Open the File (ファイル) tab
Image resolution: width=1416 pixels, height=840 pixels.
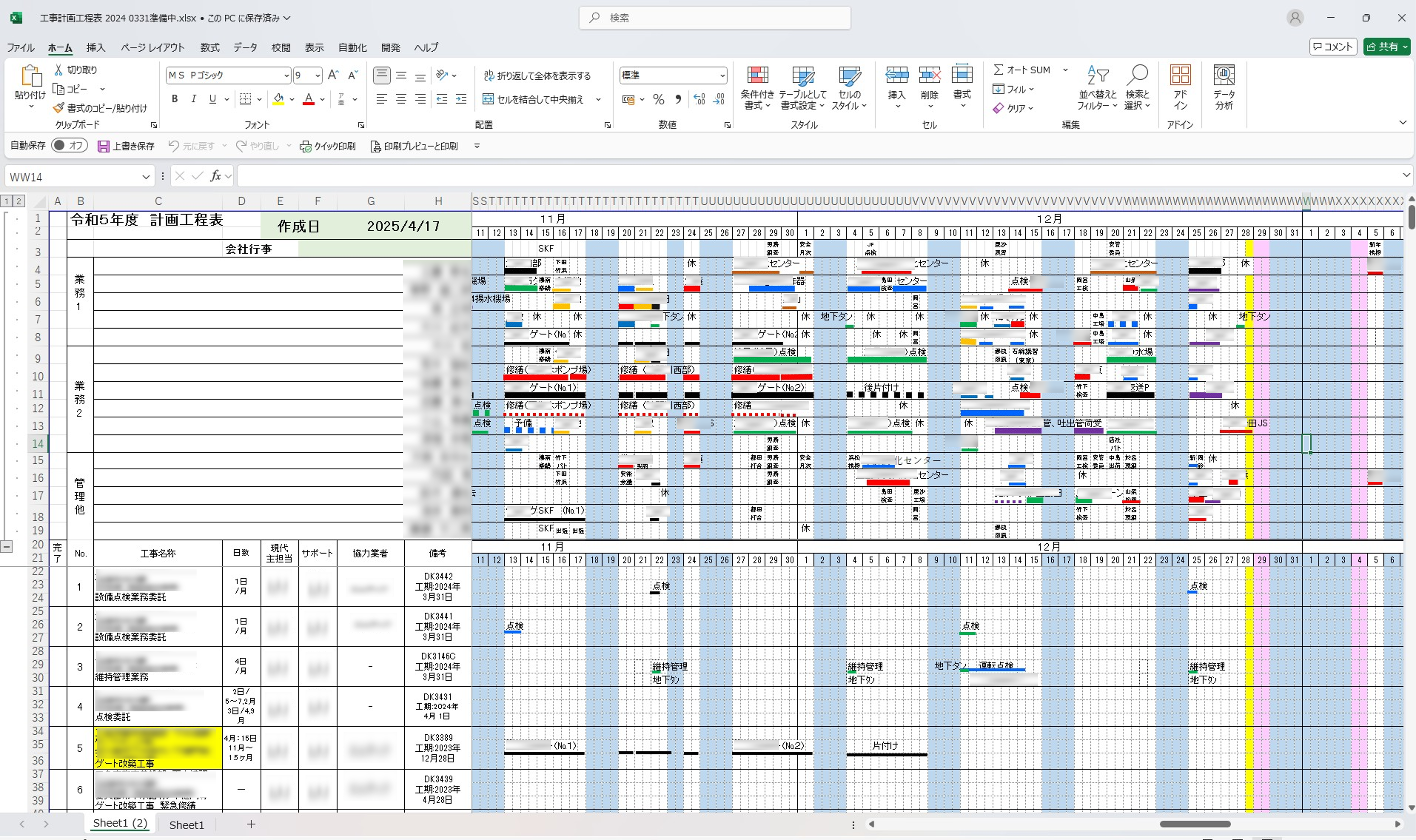pos(20,48)
